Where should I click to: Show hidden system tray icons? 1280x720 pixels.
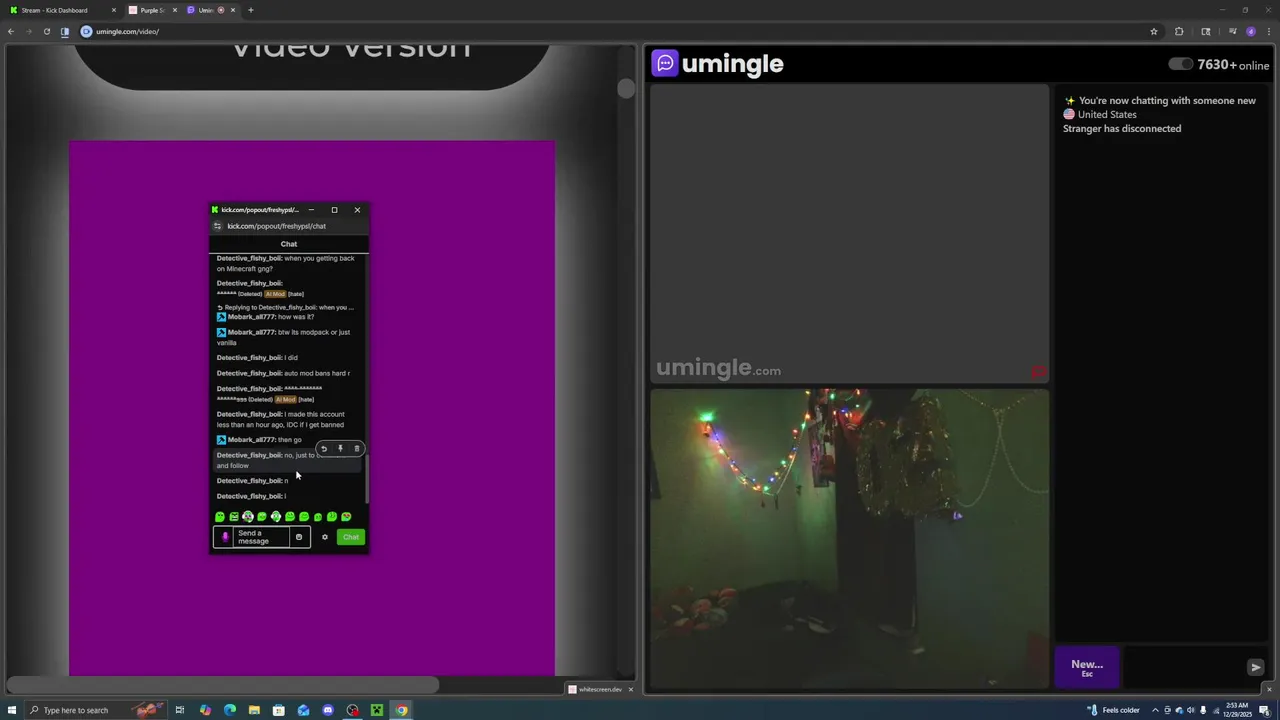coord(1155,710)
